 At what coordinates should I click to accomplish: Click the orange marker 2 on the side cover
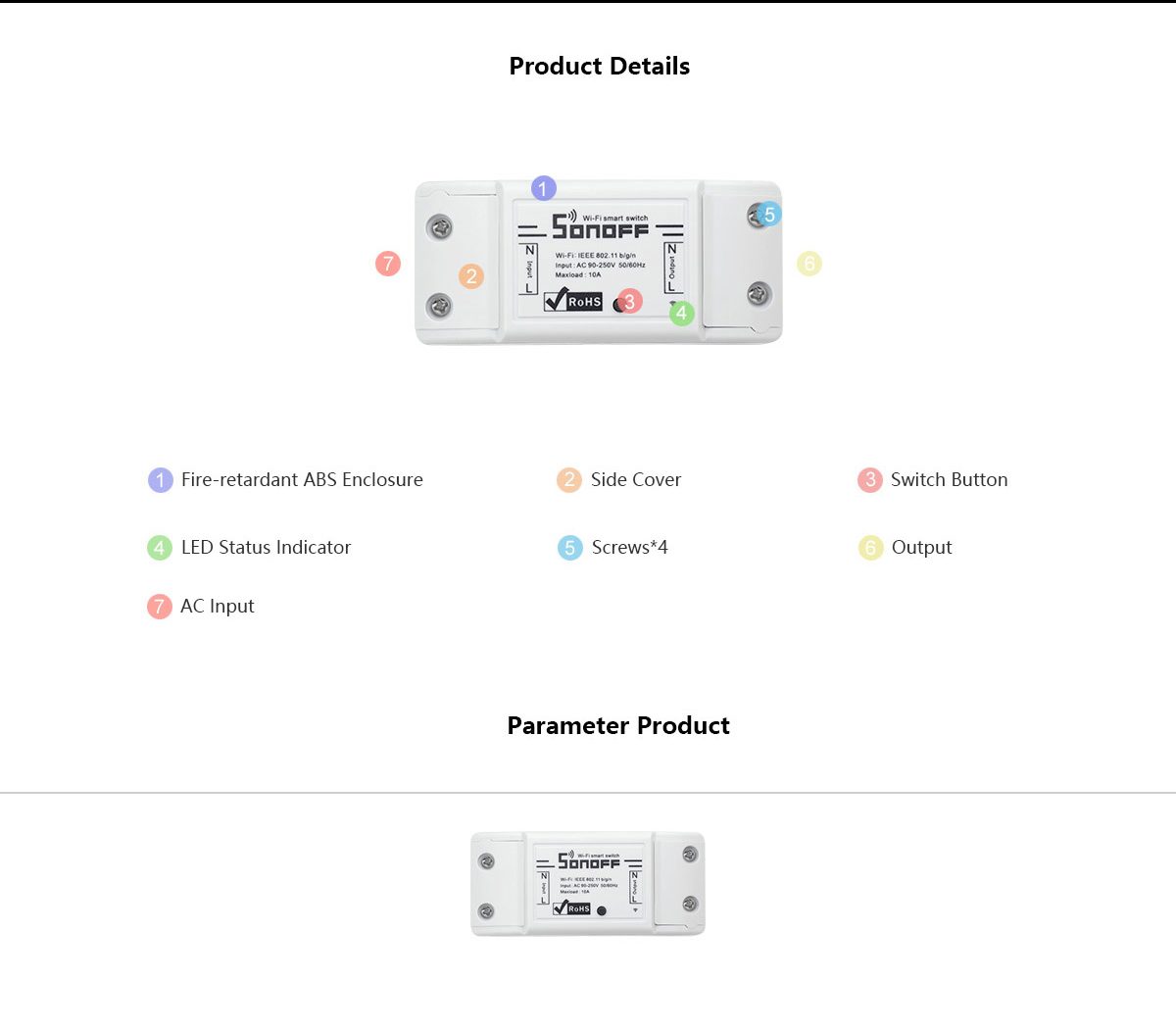coord(471,276)
